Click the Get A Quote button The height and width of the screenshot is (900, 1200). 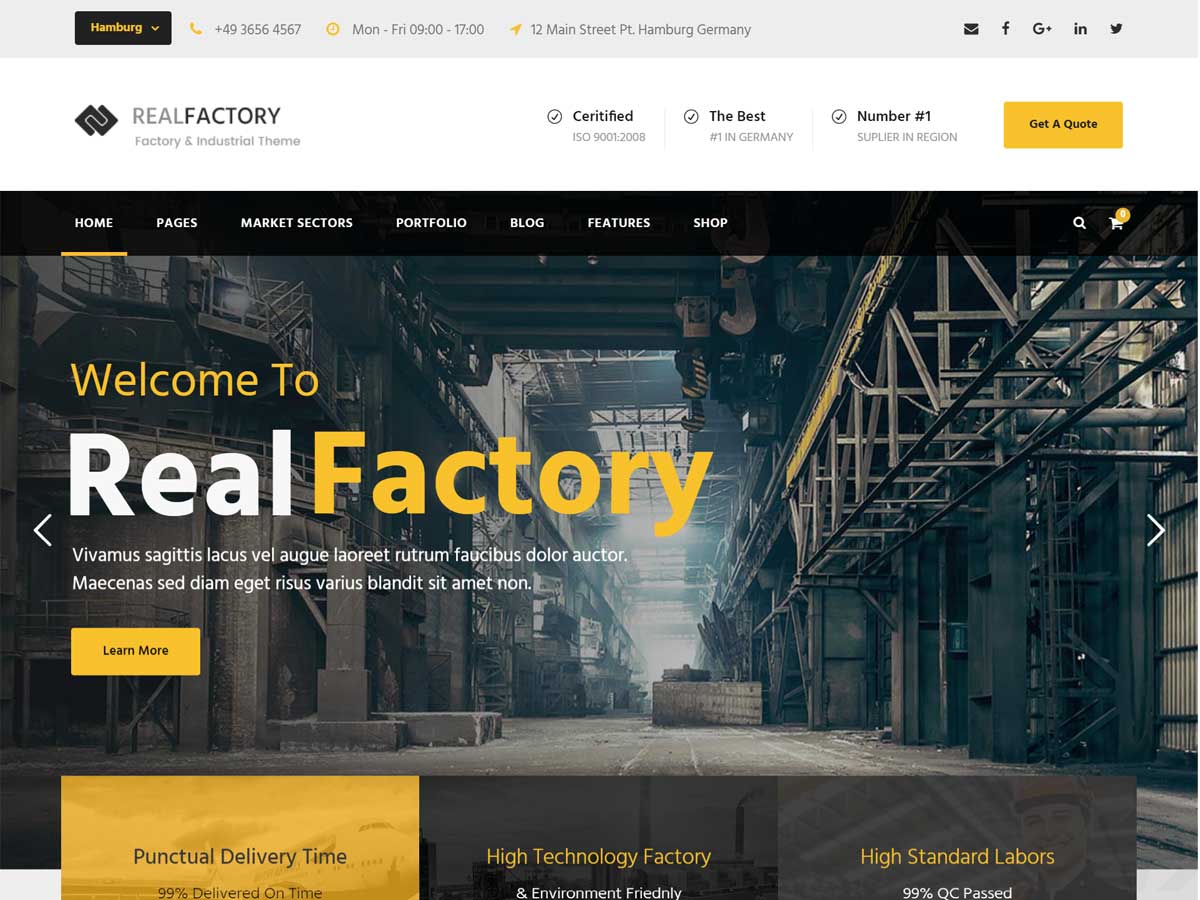coord(1063,125)
